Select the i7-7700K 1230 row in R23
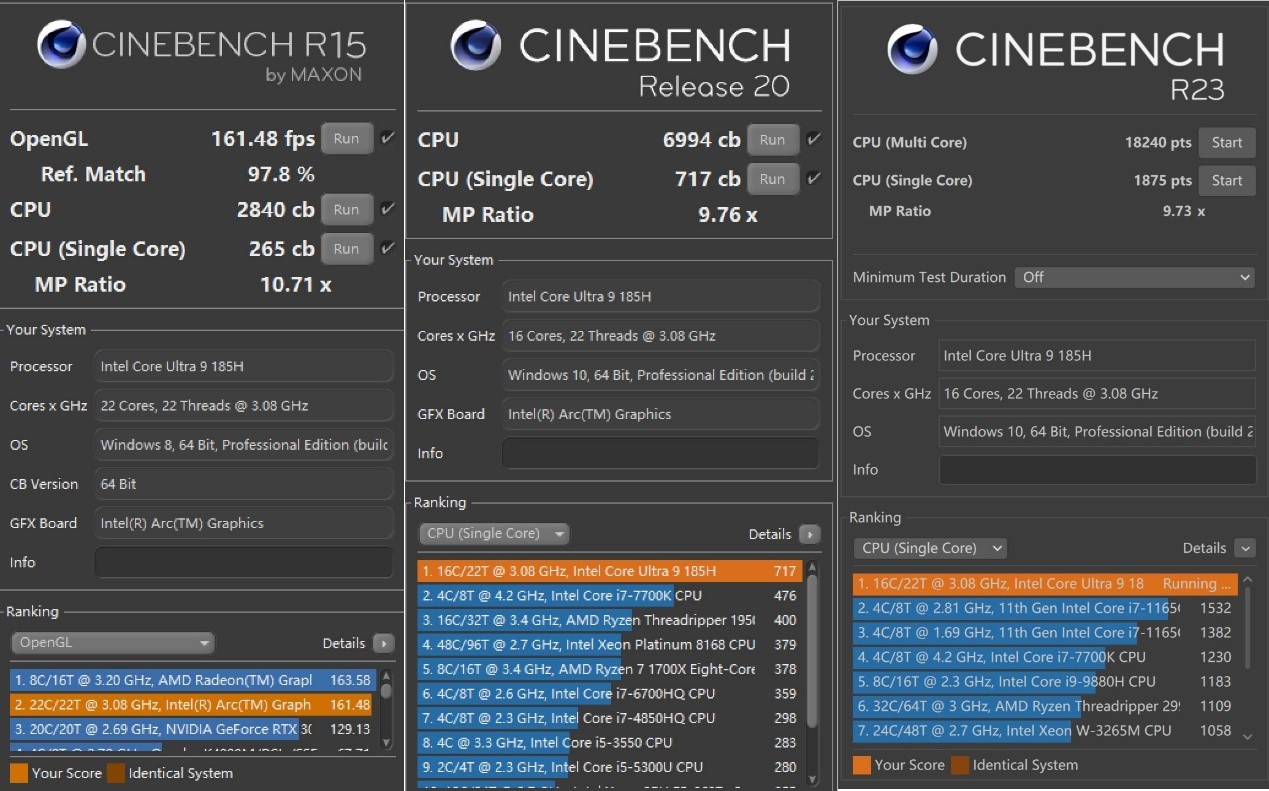Viewport: 1269px width, 791px height. point(1045,657)
